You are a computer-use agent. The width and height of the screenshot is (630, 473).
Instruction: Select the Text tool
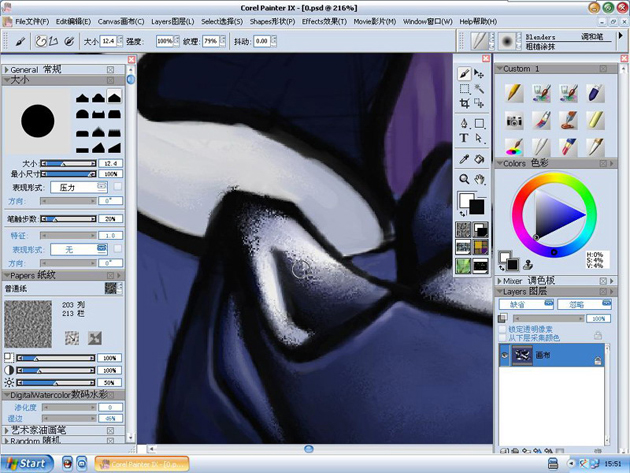(464, 138)
